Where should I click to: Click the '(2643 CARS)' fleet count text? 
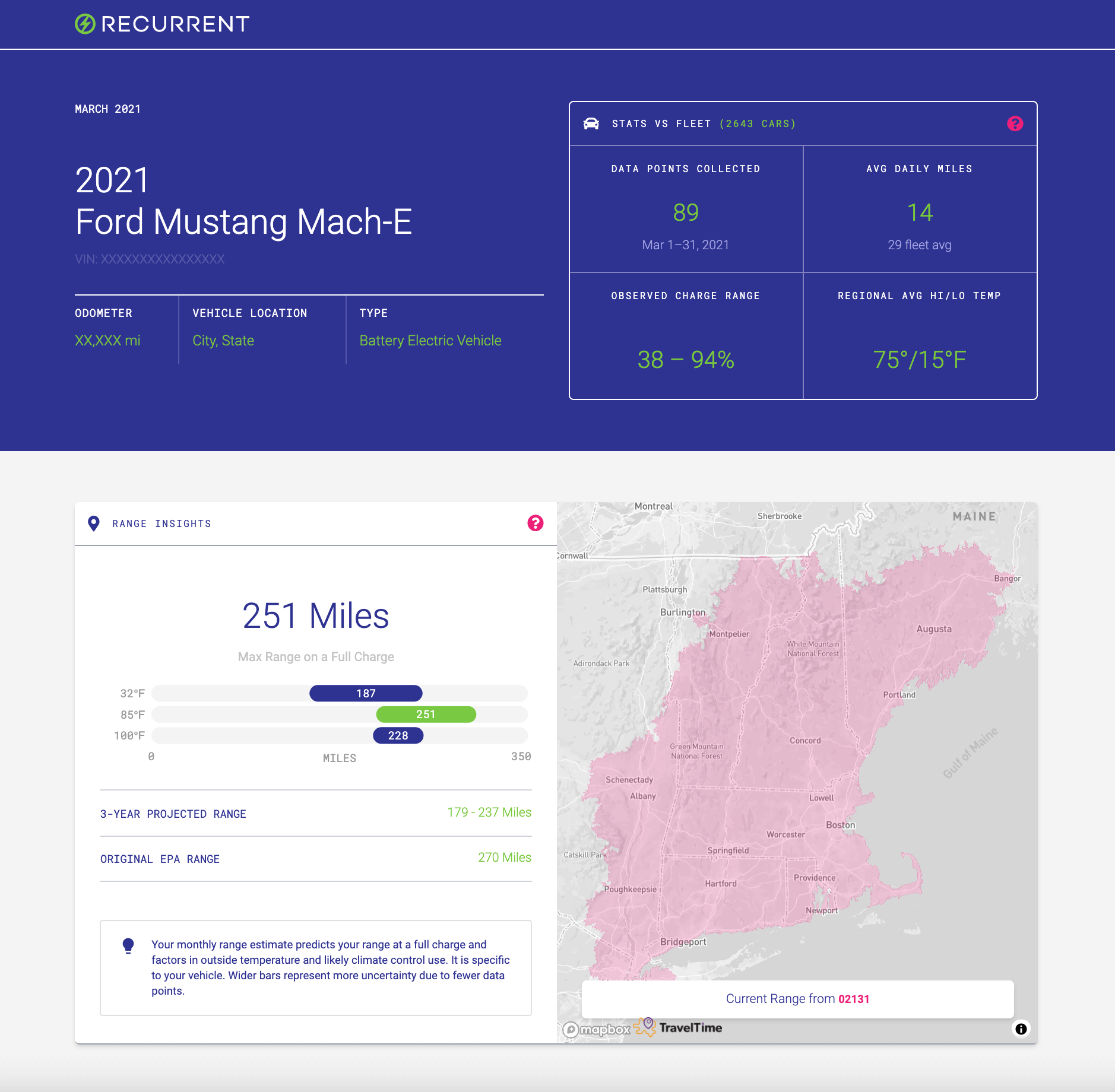click(758, 123)
